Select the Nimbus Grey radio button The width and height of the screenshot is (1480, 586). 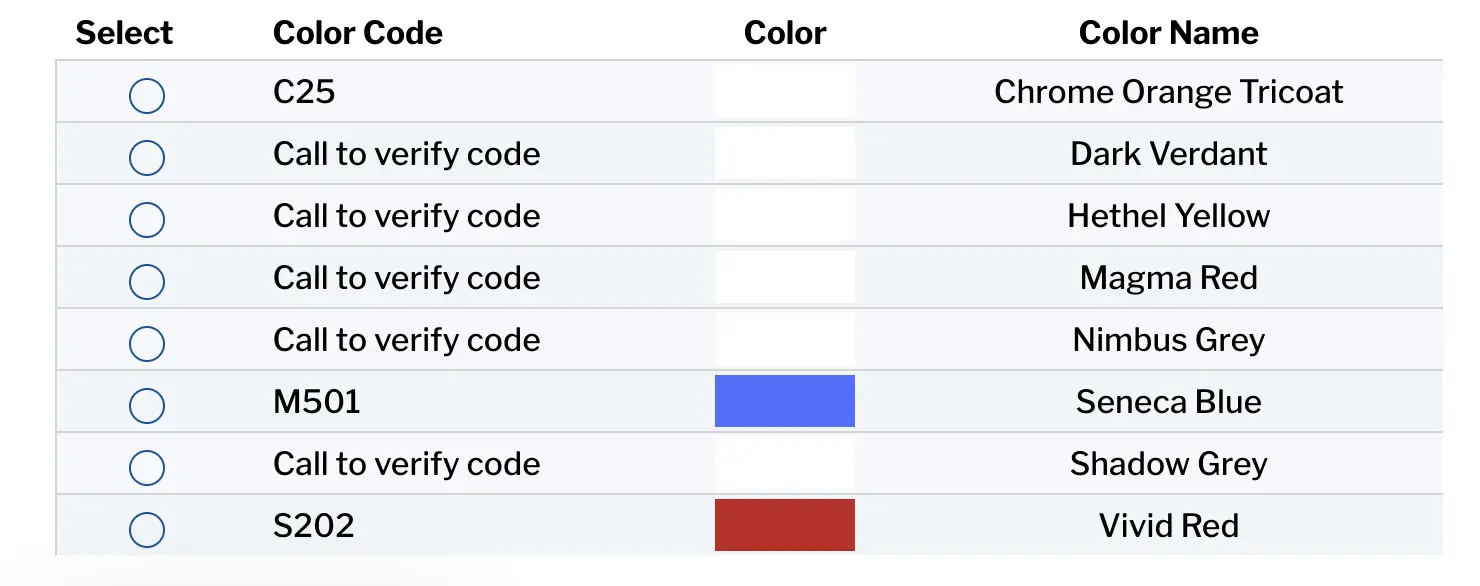[147, 344]
